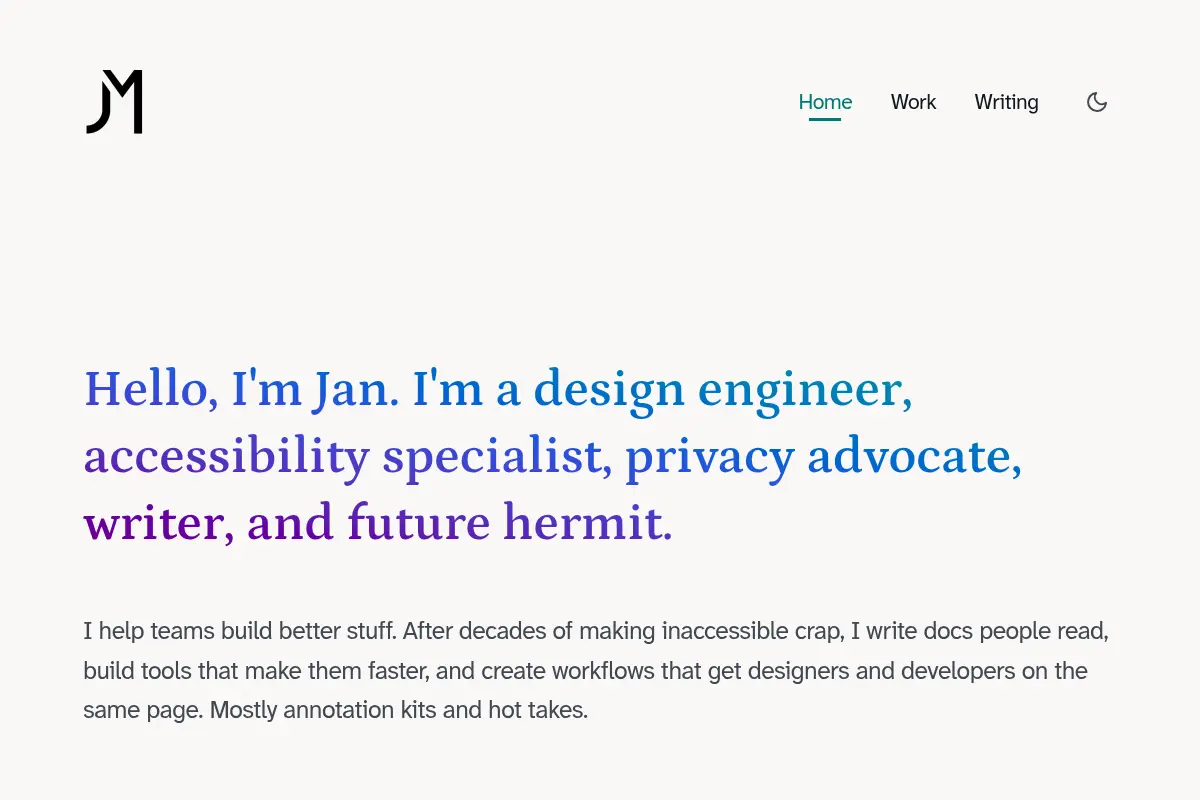Click the JM logo in the header
The image size is (1200, 800).
pos(115,102)
